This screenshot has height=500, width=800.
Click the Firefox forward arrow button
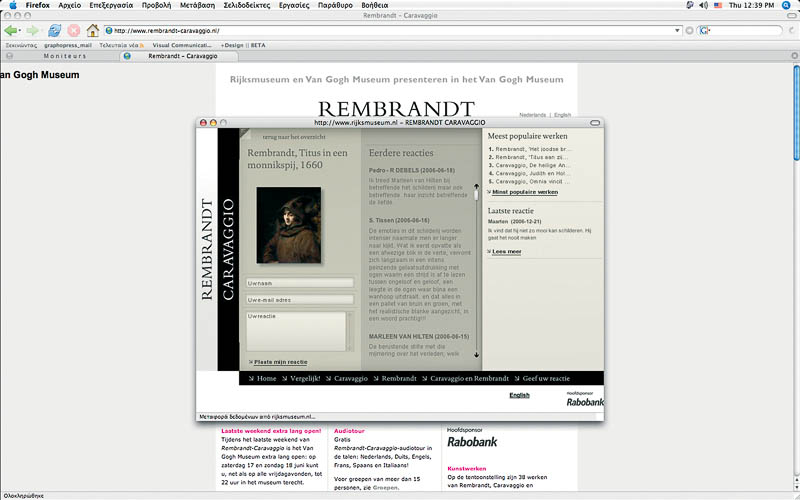32,31
